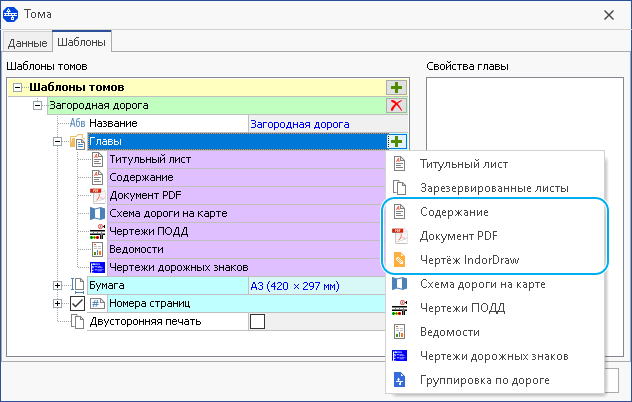Click map icon of Схема дороги на карте in tree
The height and width of the screenshot is (402, 632).
coord(97,213)
